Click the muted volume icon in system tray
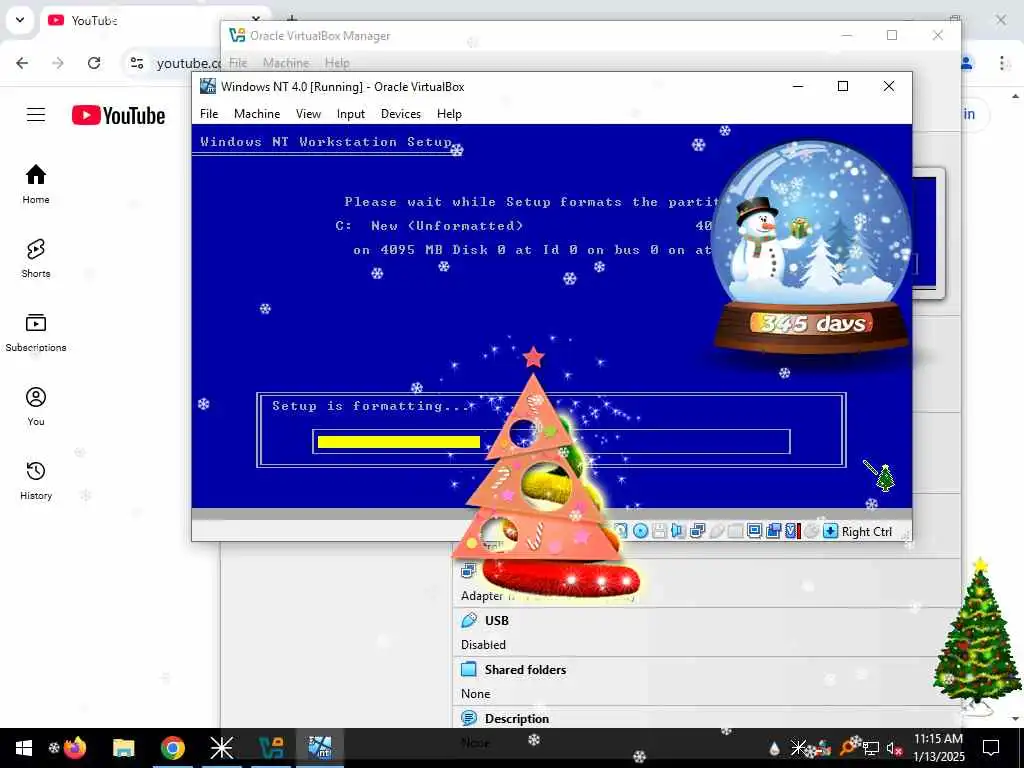 click(x=894, y=748)
